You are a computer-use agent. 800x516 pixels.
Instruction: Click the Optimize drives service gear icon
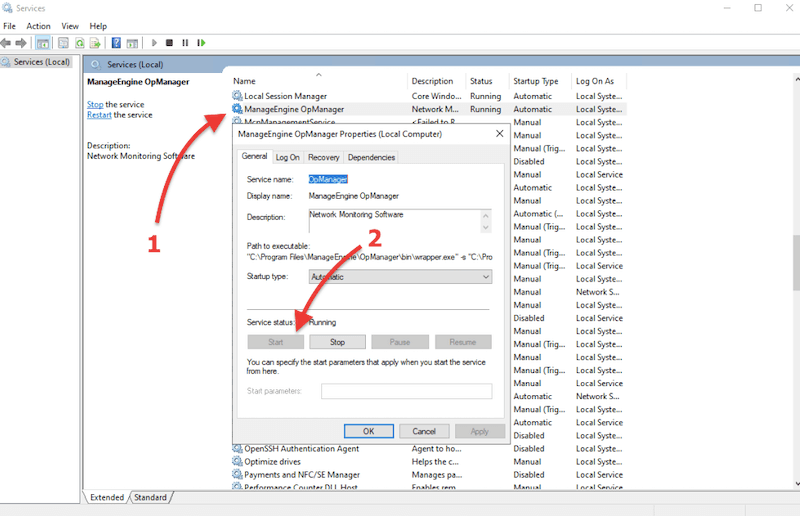pyautogui.click(x=237, y=461)
